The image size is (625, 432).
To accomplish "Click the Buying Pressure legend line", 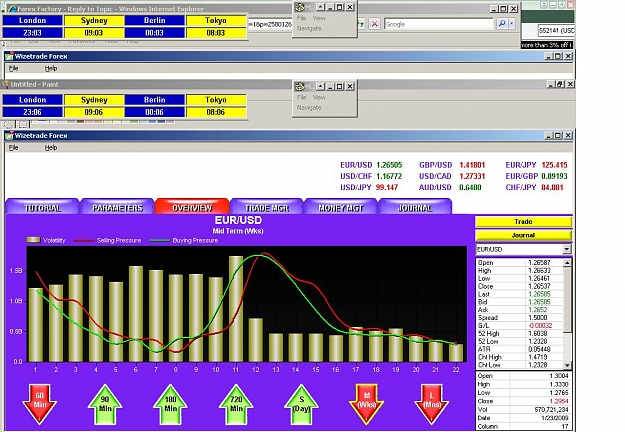I will point(159,240).
